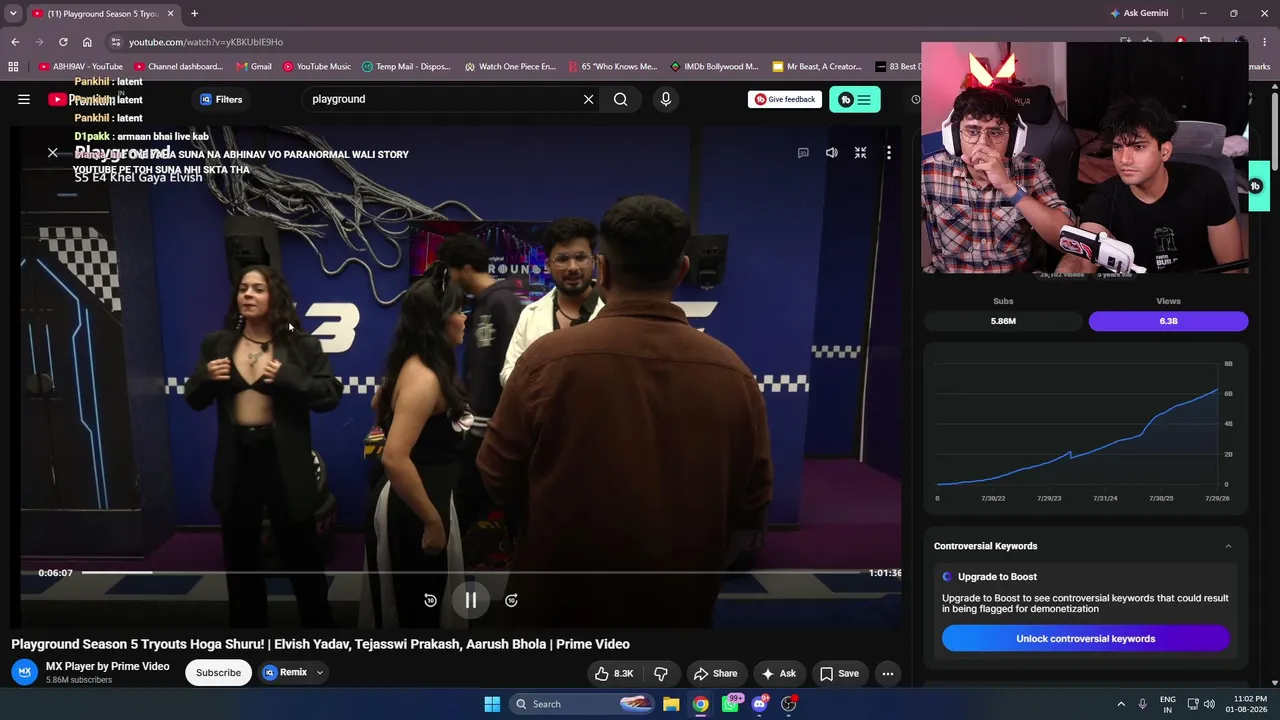Seek using the video progress bar
Viewport: 1280px width, 720px height.
click(471, 572)
